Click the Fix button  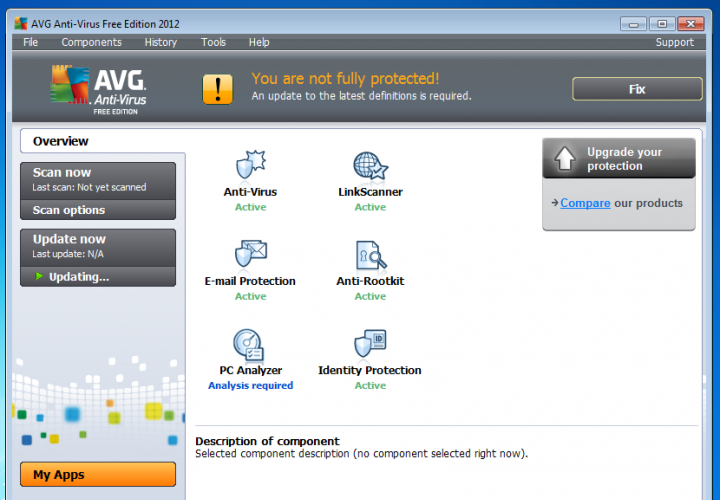tap(637, 89)
